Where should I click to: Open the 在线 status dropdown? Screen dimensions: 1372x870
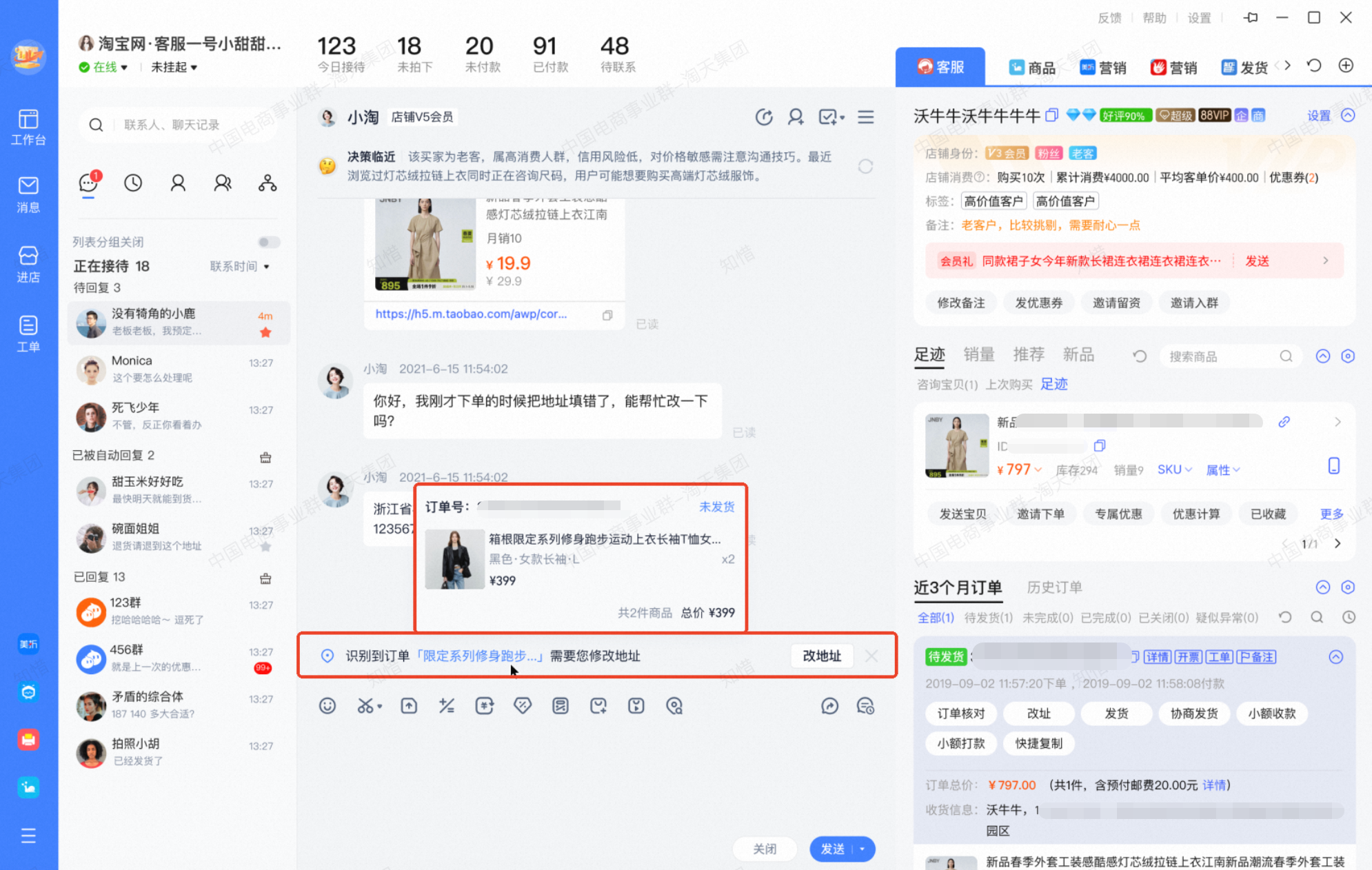(x=103, y=67)
